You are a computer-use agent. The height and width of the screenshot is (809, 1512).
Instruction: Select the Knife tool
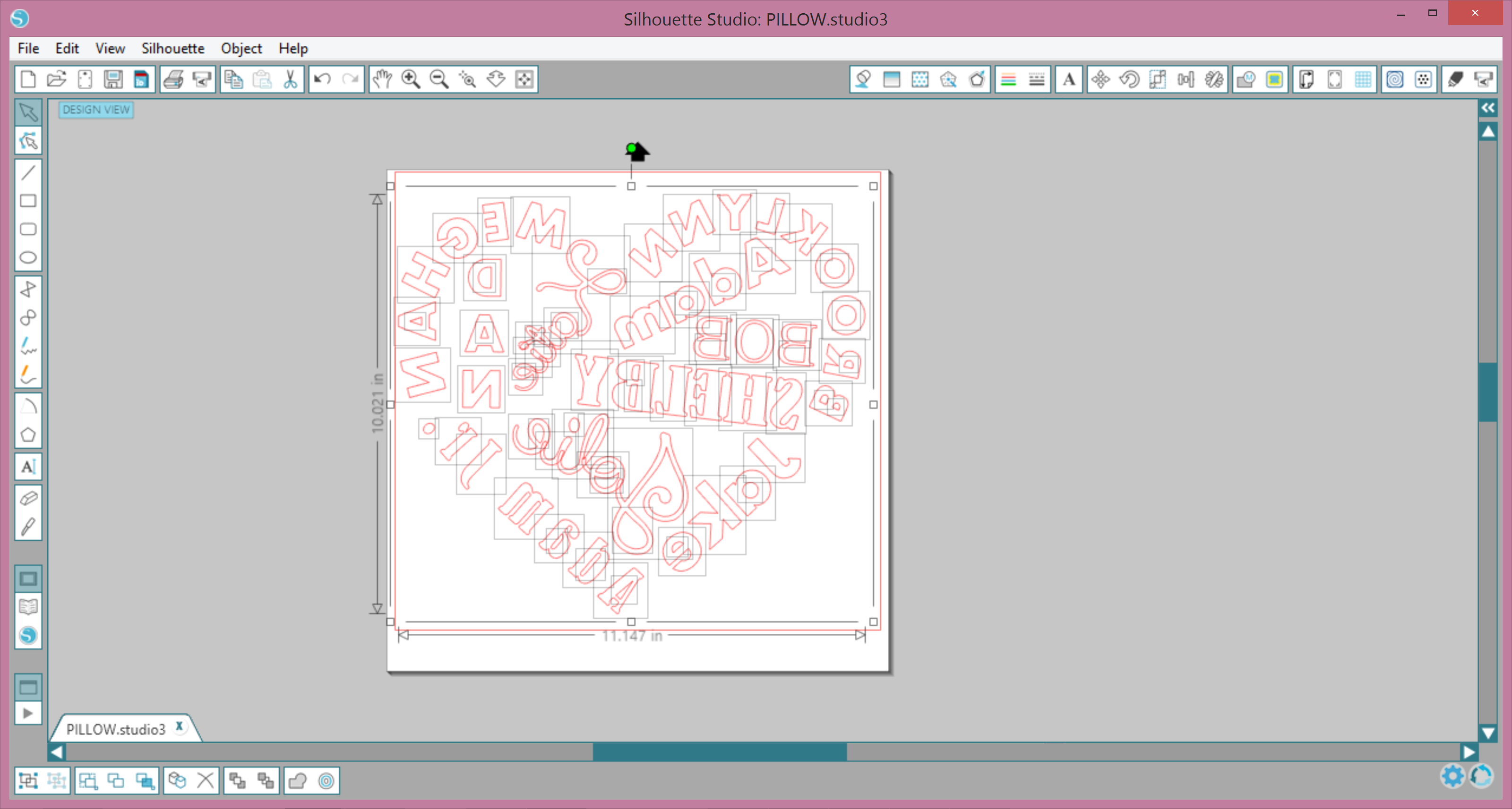pyautogui.click(x=28, y=527)
